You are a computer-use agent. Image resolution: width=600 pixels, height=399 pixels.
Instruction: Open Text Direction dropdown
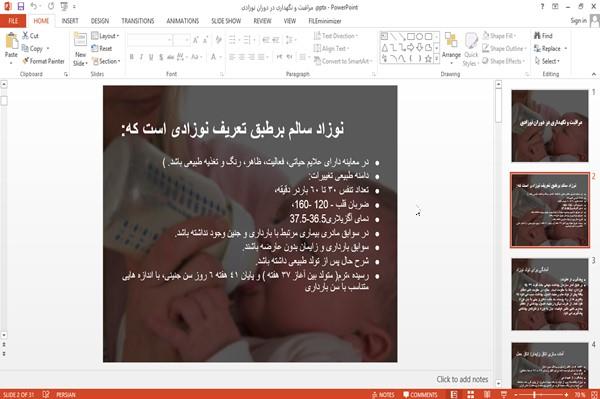click(336, 36)
